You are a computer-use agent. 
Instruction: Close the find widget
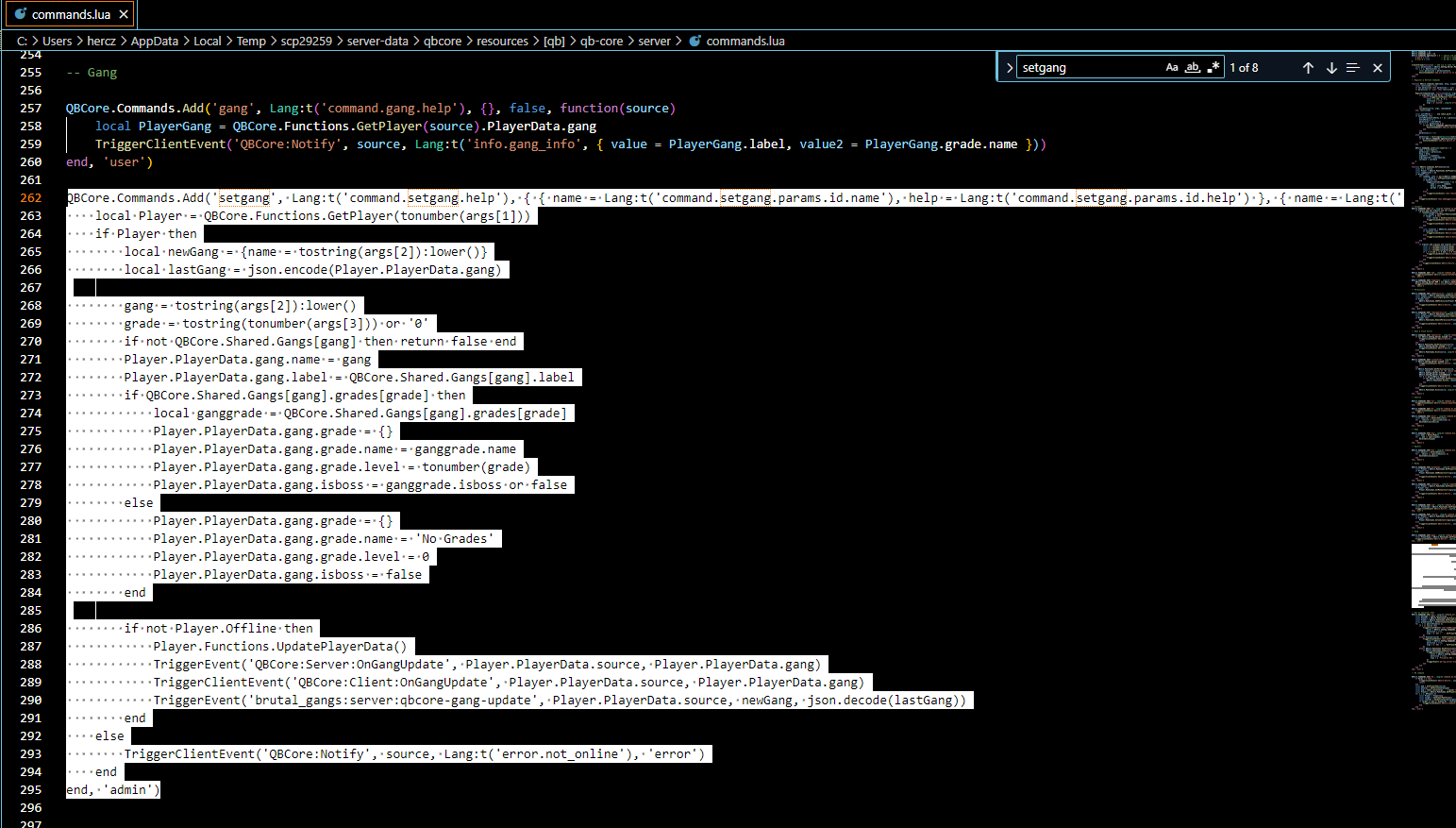(1378, 68)
